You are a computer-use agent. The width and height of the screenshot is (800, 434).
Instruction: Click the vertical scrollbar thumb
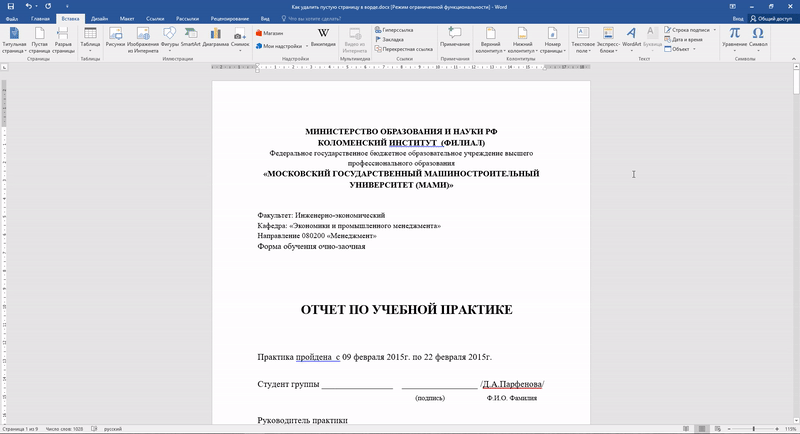click(796, 83)
